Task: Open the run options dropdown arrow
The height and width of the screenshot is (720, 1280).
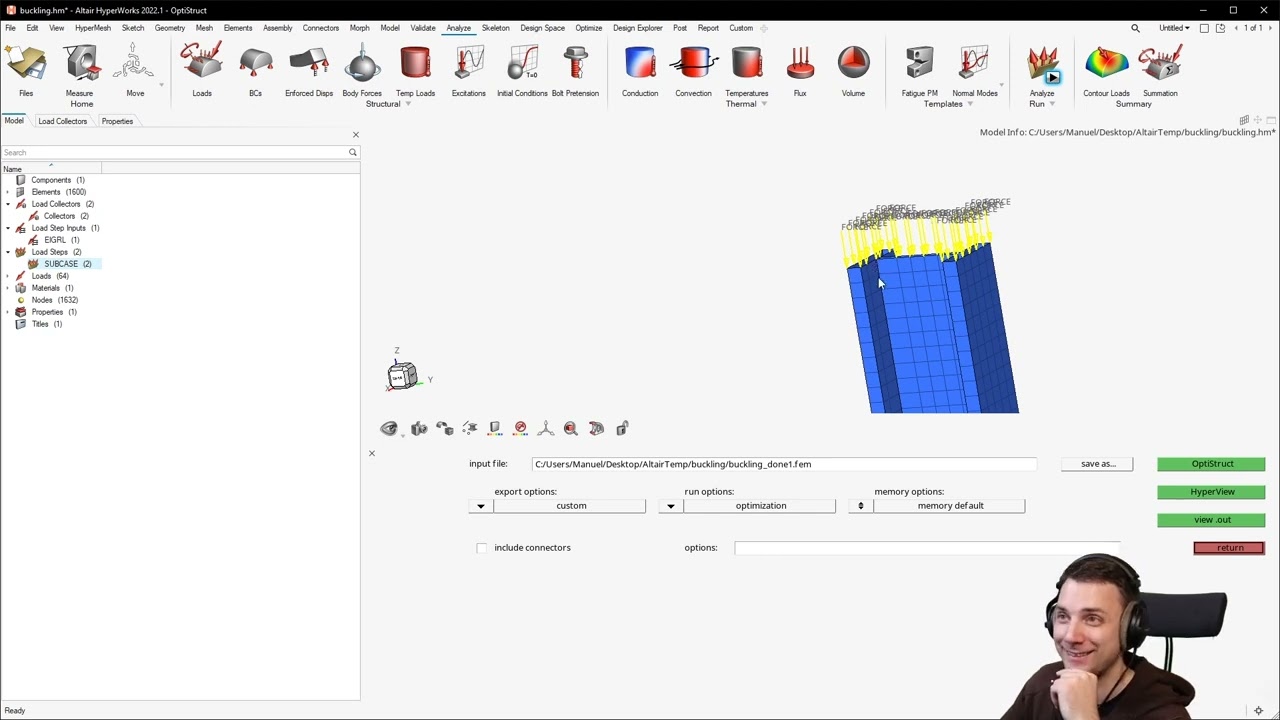Action: click(x=670, y=506)
